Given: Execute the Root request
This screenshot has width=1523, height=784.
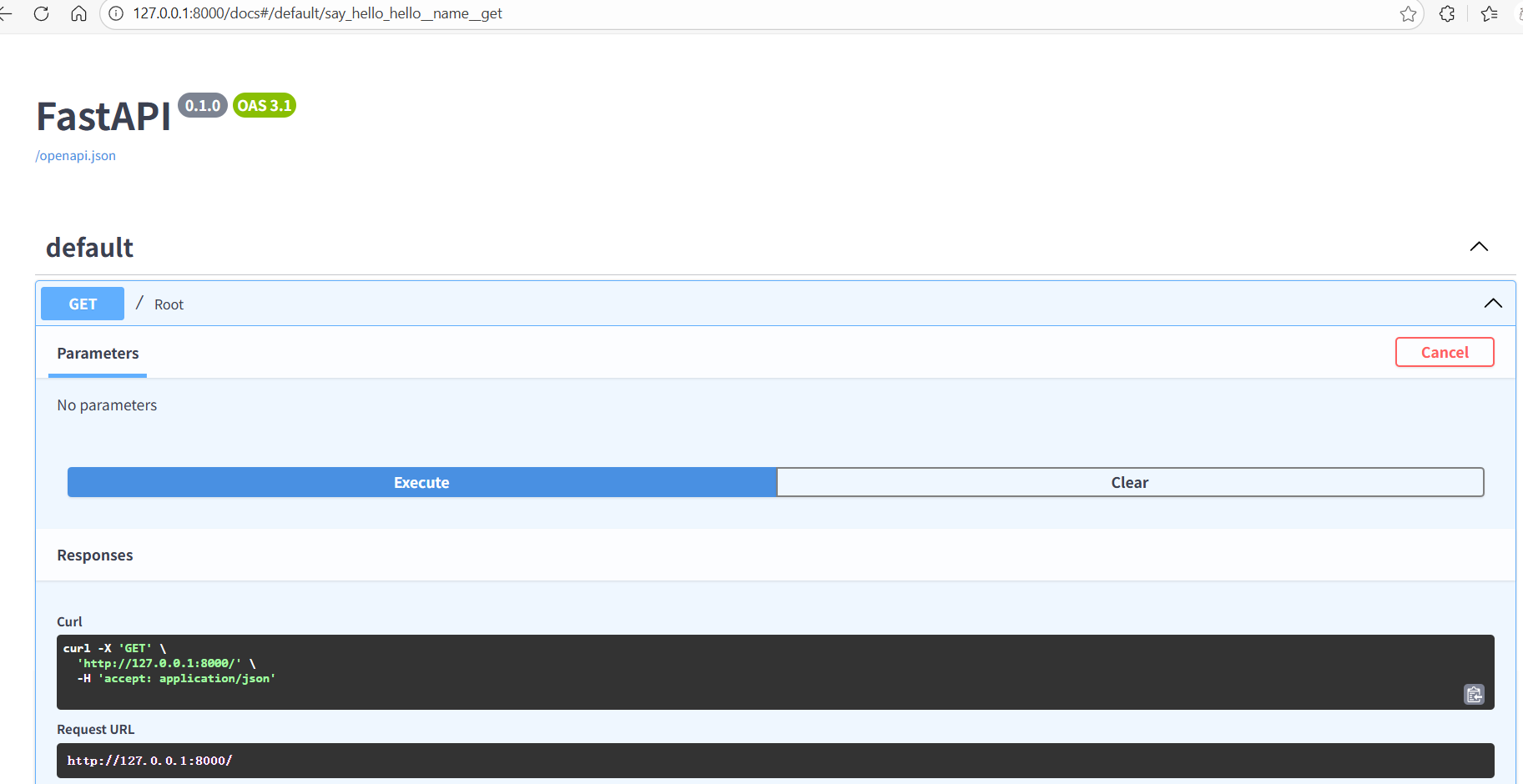Looking at the screenshot, I should point(421,482).
